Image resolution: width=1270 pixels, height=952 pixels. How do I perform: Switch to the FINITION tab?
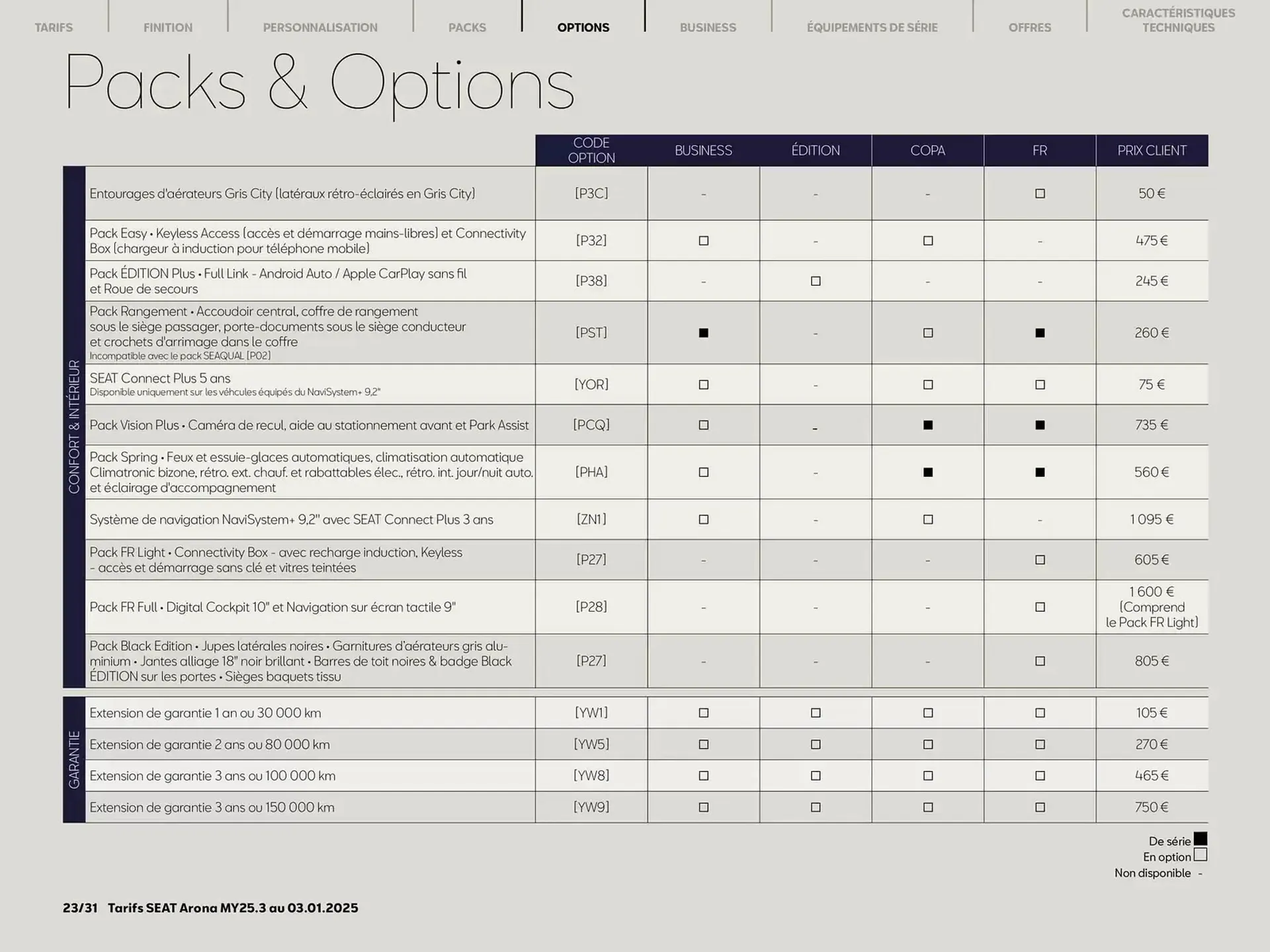(168, 27)
